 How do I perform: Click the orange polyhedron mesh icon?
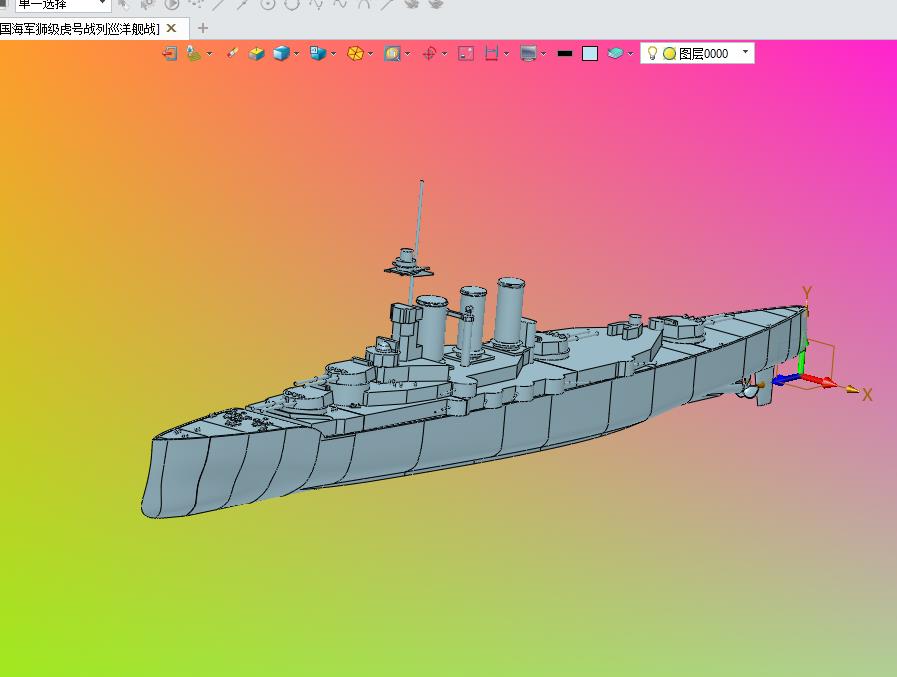point(355,54)
